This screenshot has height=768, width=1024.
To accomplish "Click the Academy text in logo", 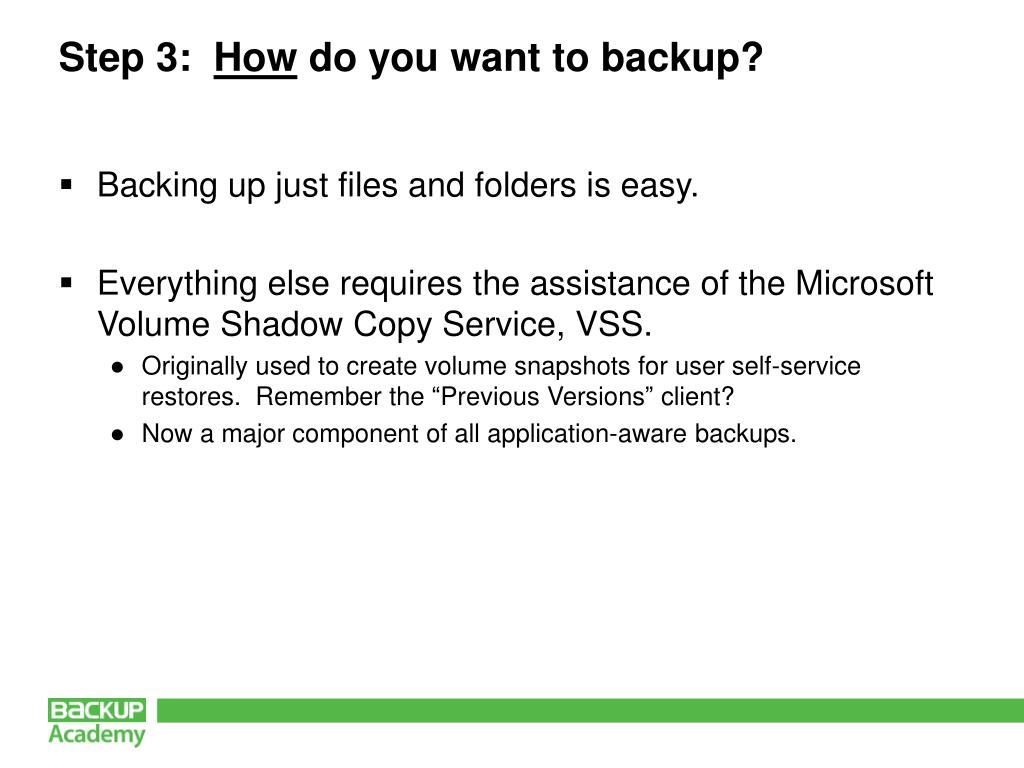I will (x=97, y=735).
